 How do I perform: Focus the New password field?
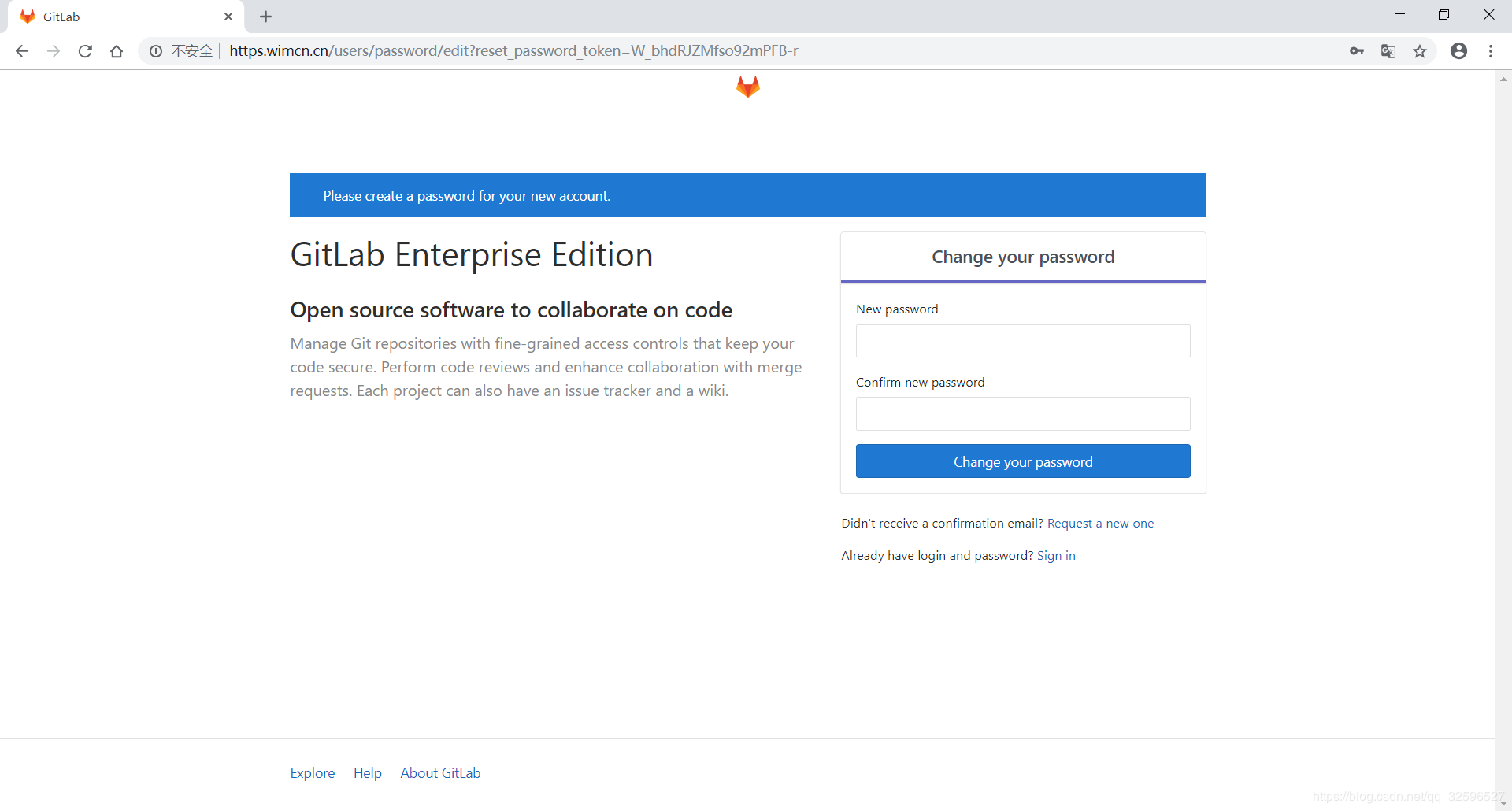1022,341
